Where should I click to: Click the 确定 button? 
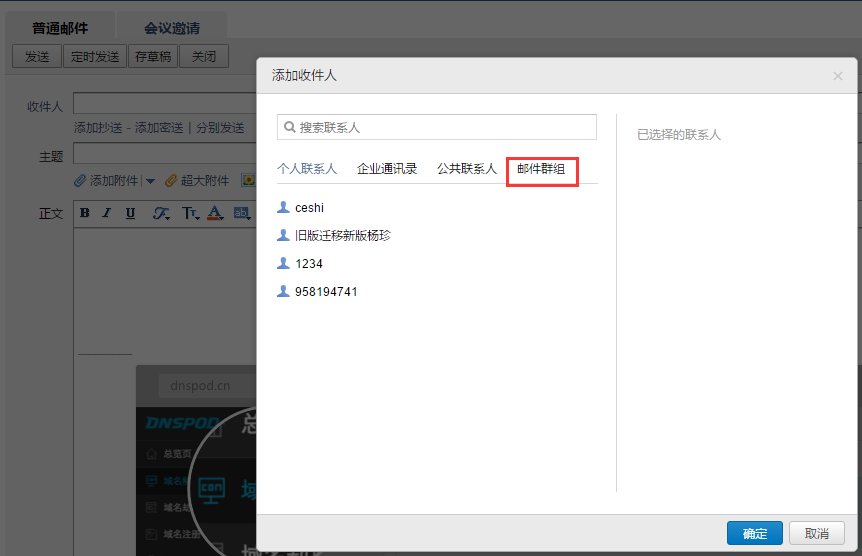tap(755, 534)
